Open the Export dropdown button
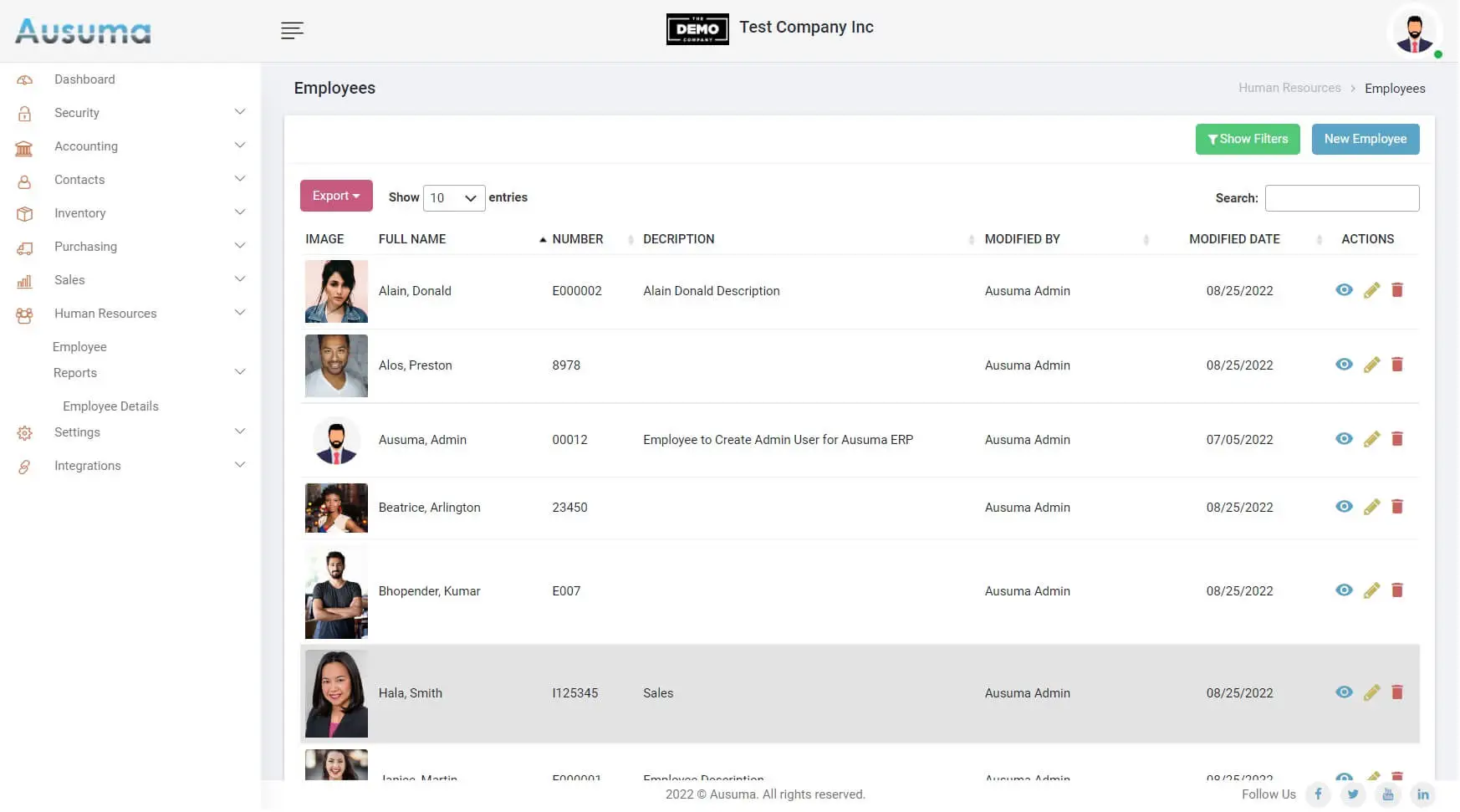Viewport: 1460px width, 812px height. coord(336,196)
